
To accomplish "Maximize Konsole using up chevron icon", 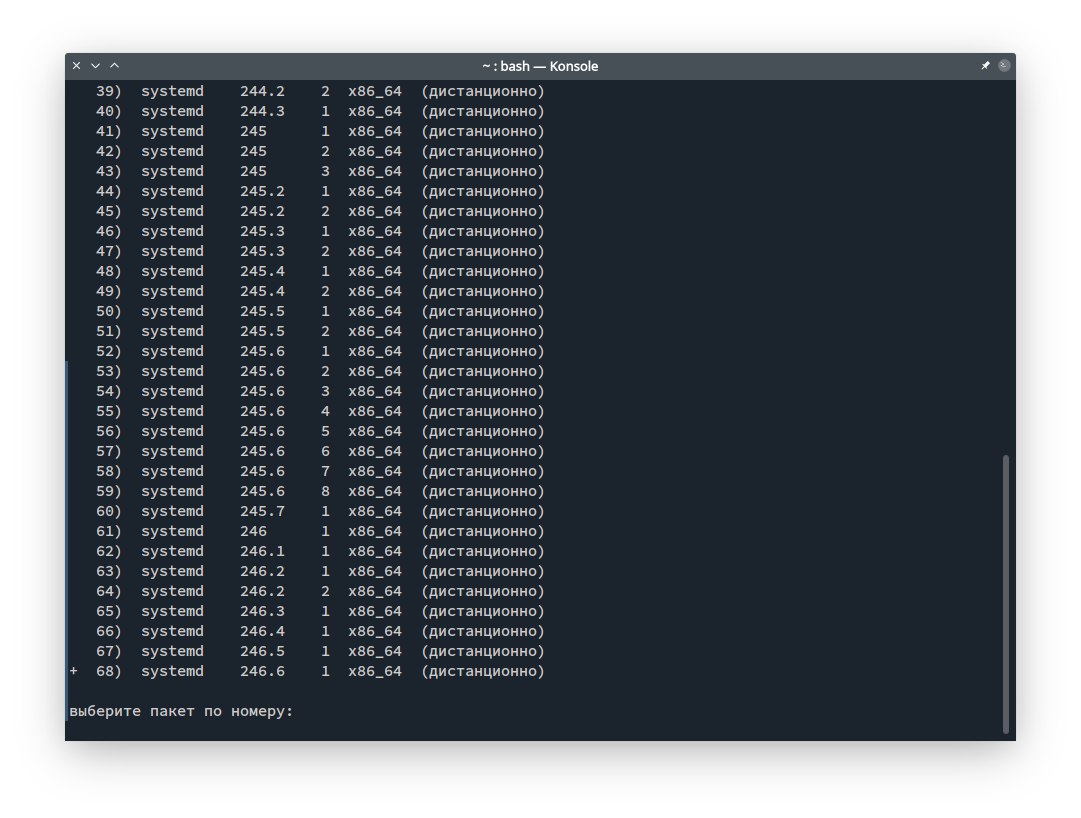I will (114, 65).
